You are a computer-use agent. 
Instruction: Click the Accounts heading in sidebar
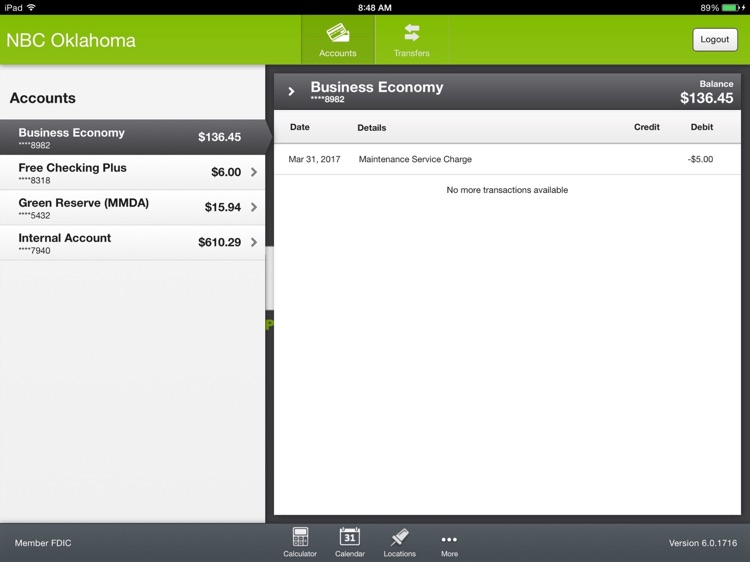[43, 98]
